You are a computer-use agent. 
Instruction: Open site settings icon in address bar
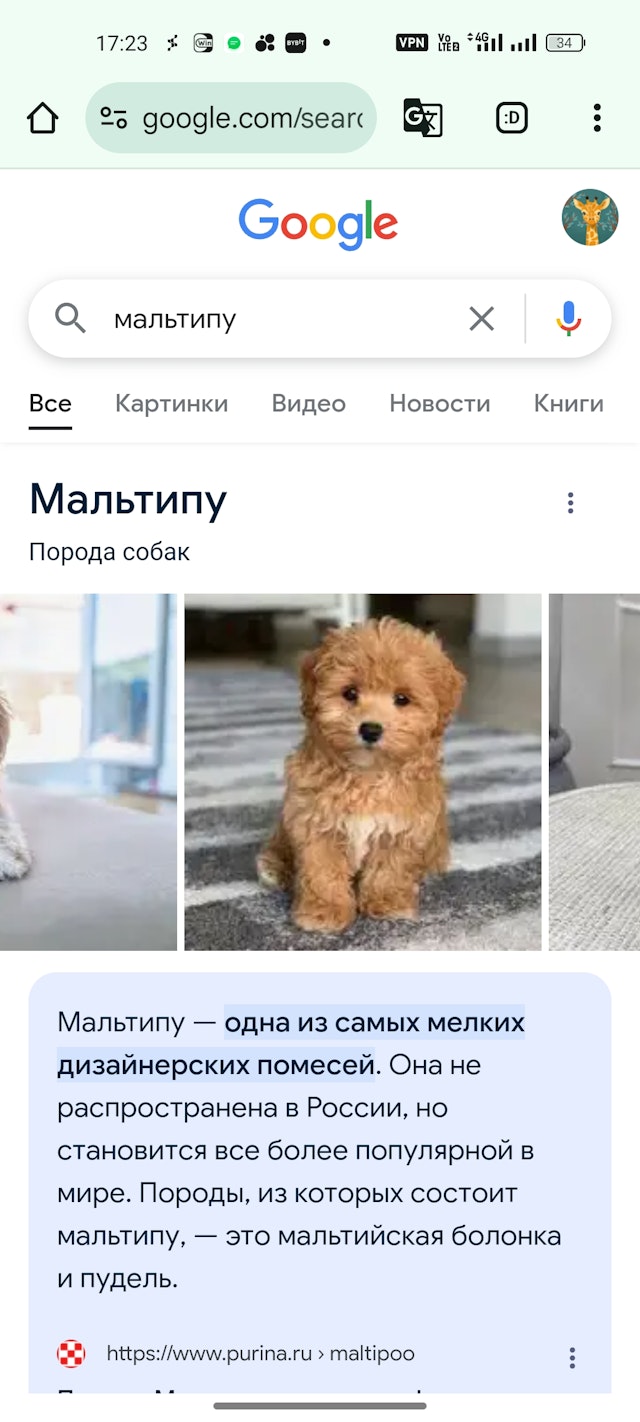[x=114, y=118]
